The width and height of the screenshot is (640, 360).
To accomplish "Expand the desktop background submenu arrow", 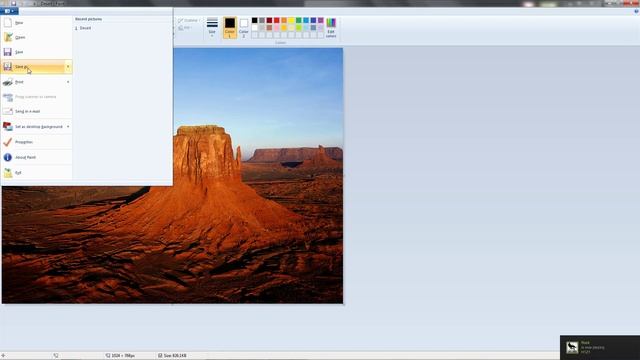I will coord(68,127).
